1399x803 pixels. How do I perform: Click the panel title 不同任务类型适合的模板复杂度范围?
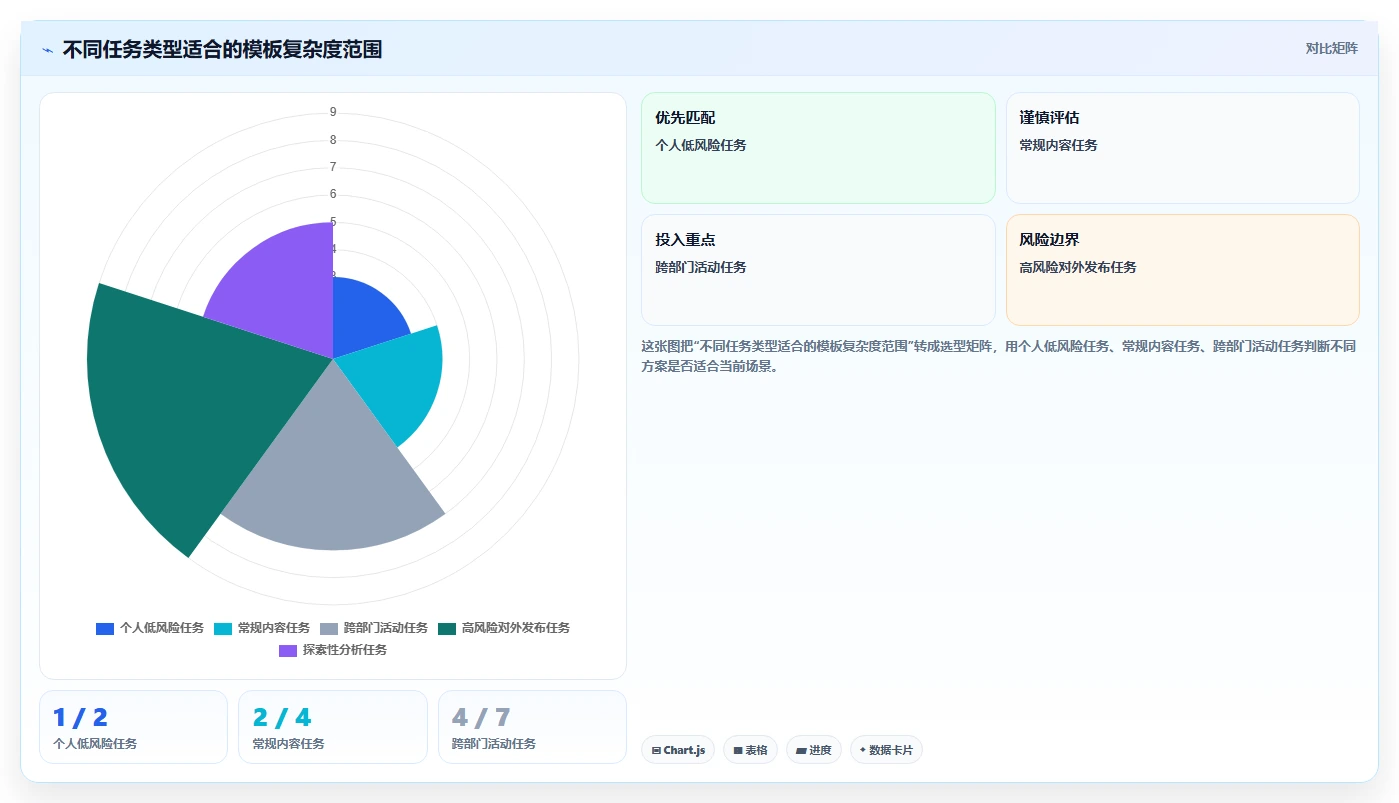pyautogui.click(x=222, y=49)
